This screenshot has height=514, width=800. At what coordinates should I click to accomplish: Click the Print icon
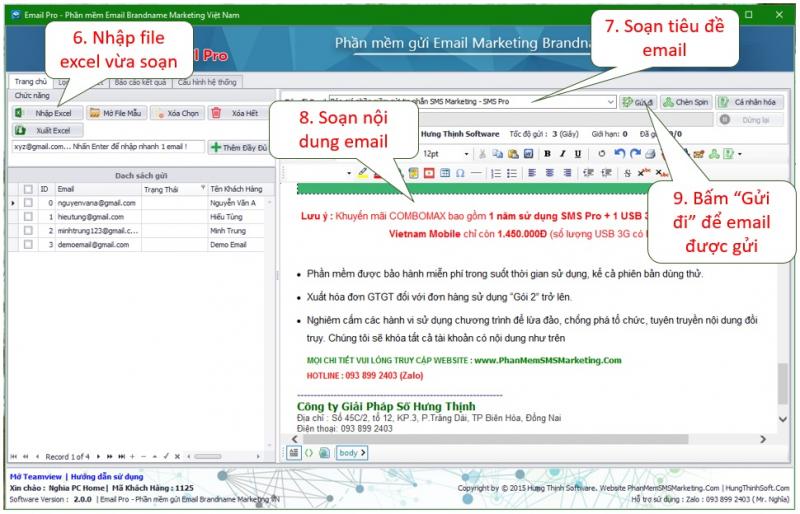click(650, 154)
